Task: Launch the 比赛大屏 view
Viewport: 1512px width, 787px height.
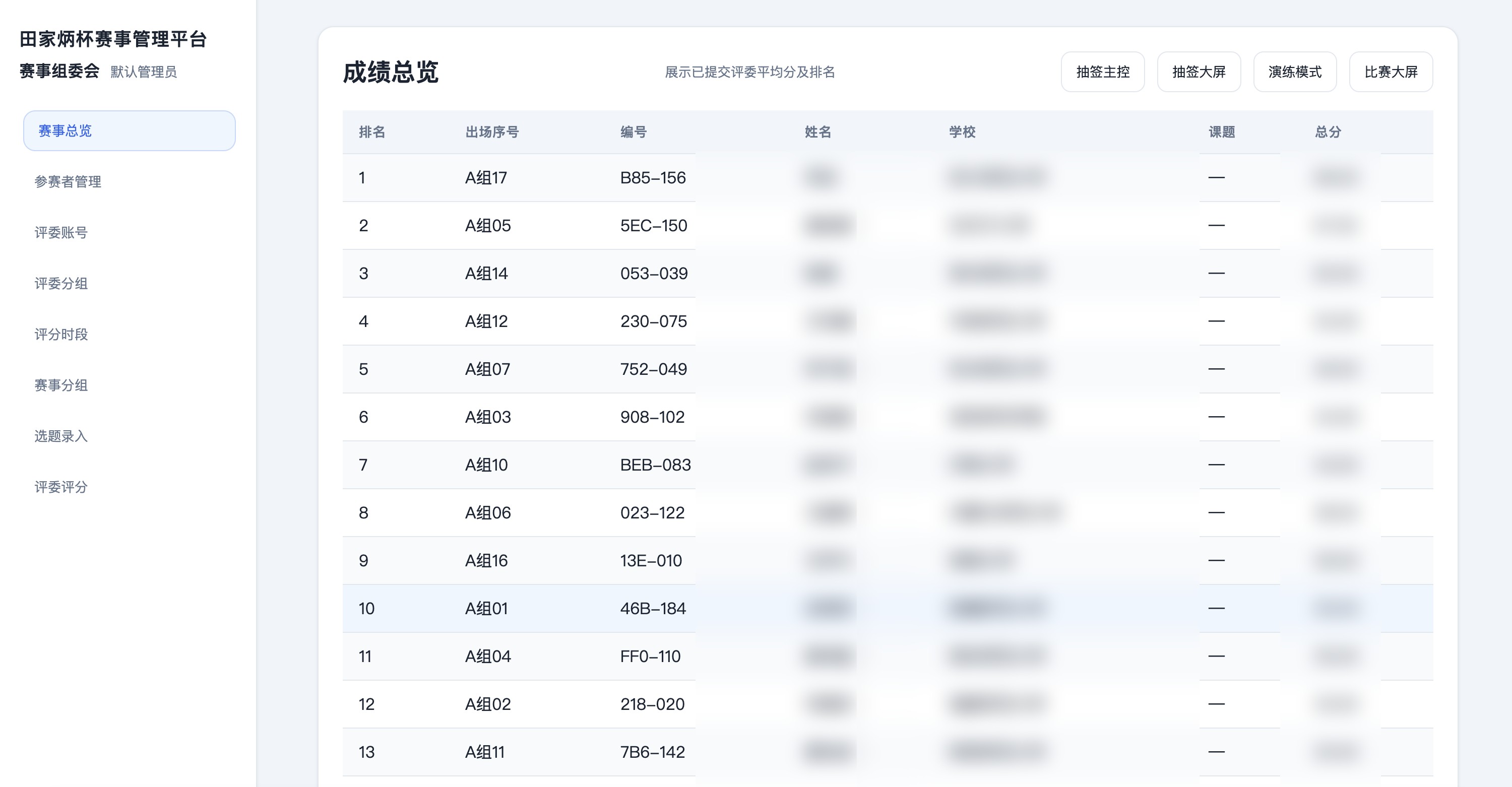Action: click(x=1391, y=72)
